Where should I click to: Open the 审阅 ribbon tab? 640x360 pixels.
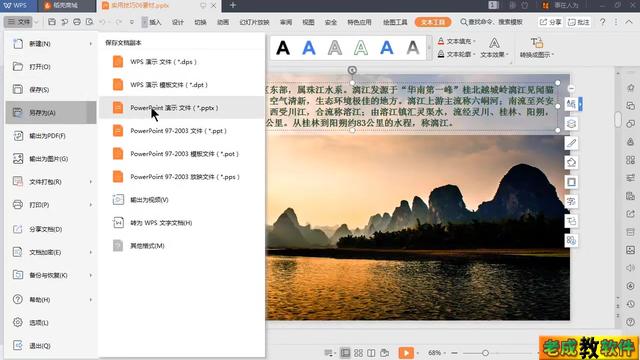[x=286, y=22]
